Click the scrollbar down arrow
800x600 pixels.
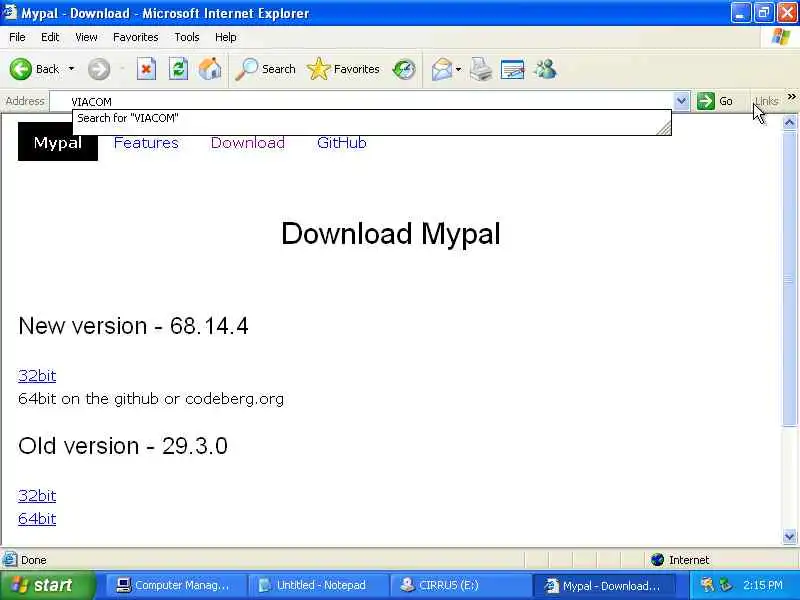pos(789,536)
